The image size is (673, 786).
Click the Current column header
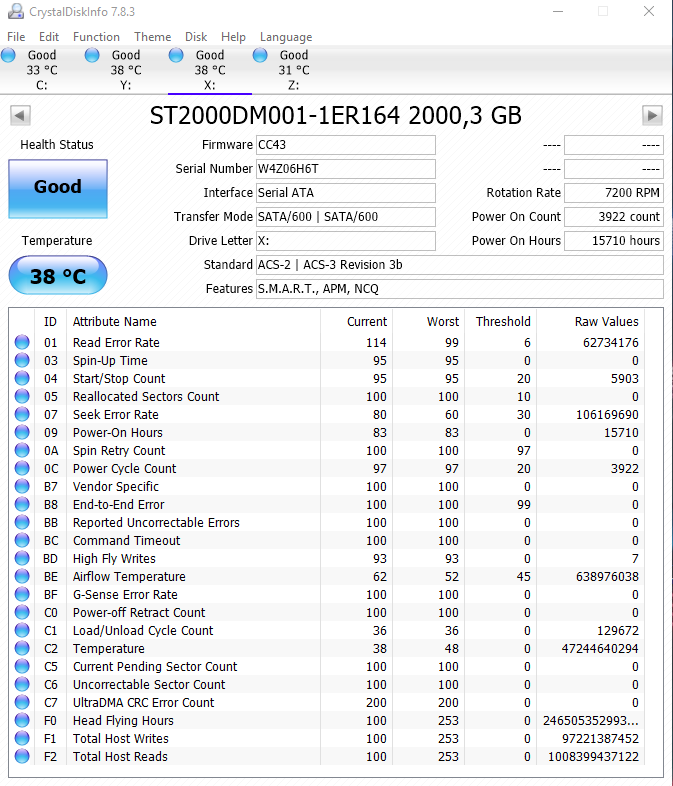click(x=367, y=321)
